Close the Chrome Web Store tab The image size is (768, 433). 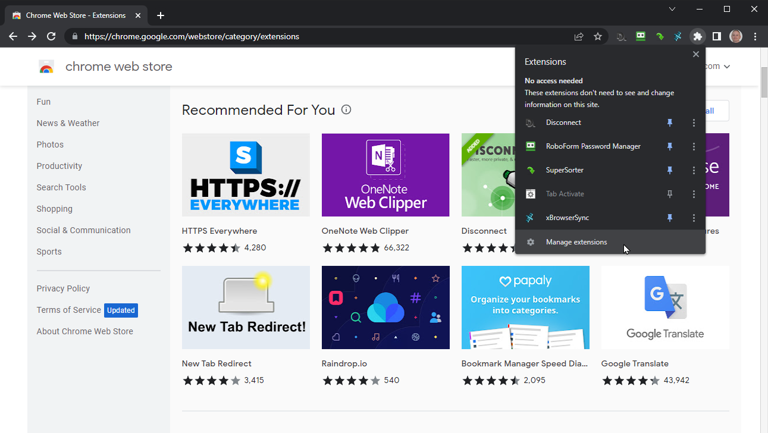138,15
